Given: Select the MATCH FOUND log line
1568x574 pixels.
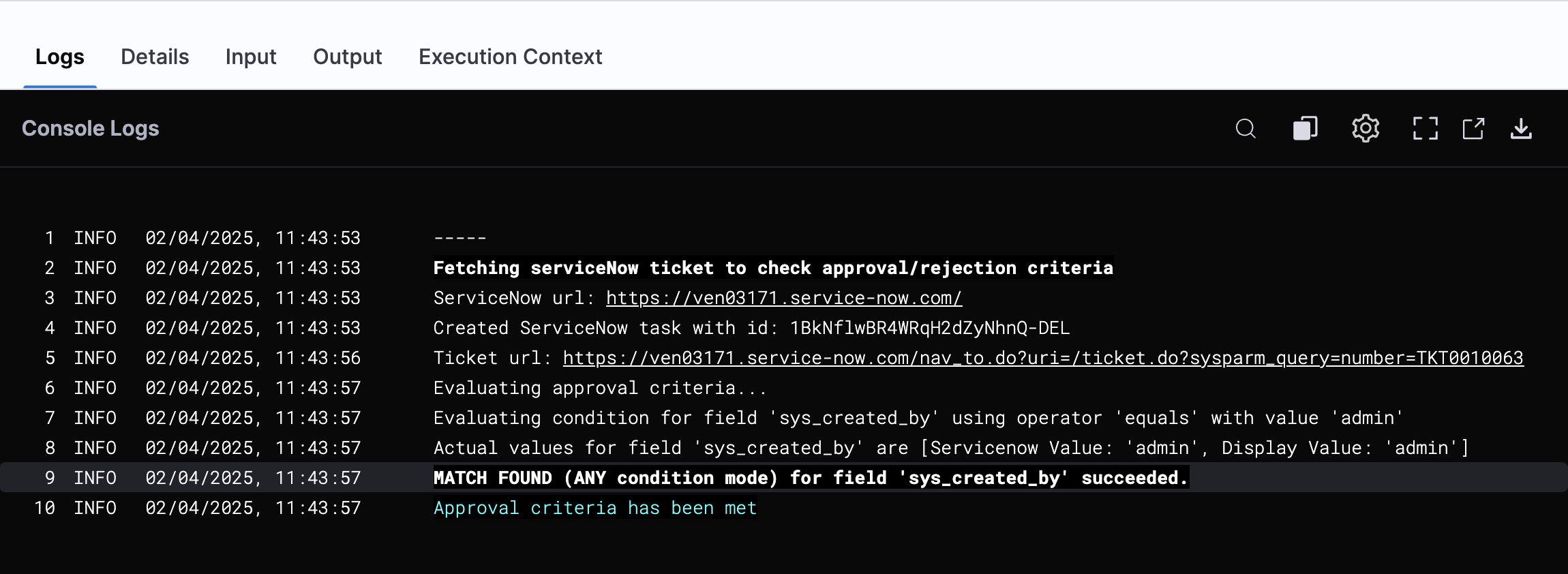Looking at the screenshot, I should click(811, 478).
